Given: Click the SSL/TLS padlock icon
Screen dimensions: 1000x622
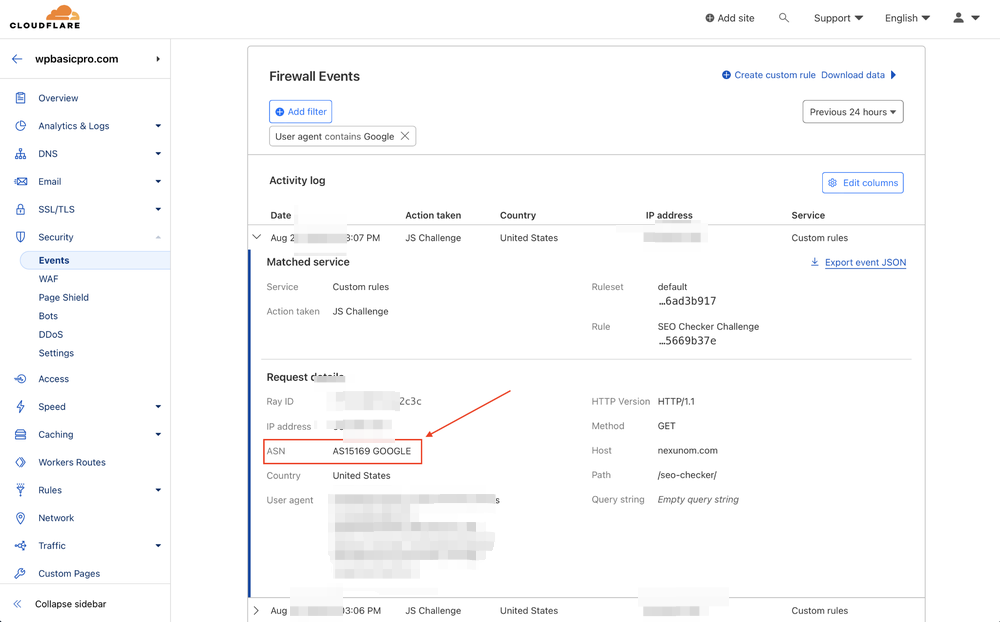Looking at the screenshot, I should click(20, 209).
